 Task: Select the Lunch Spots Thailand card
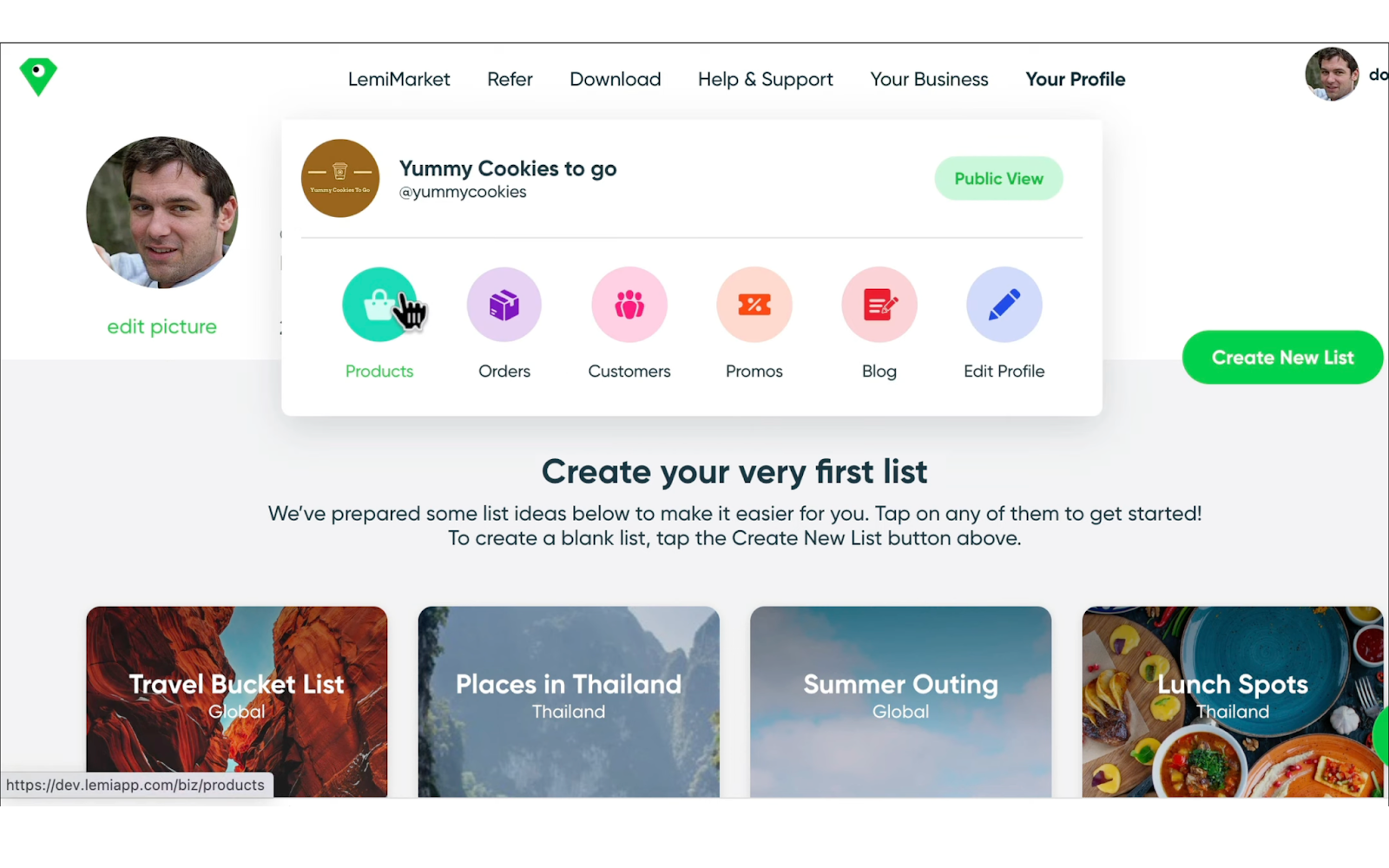pyautogui.click(x=1233, y=701)
